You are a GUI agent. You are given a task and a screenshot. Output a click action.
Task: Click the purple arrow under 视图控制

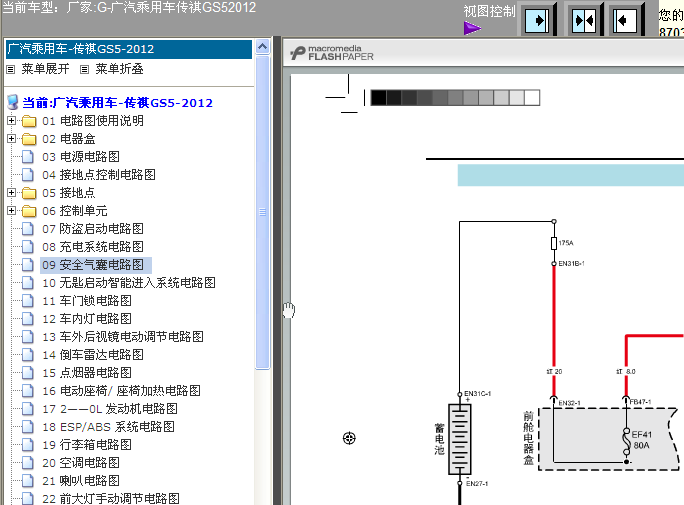tap(472, 29)
